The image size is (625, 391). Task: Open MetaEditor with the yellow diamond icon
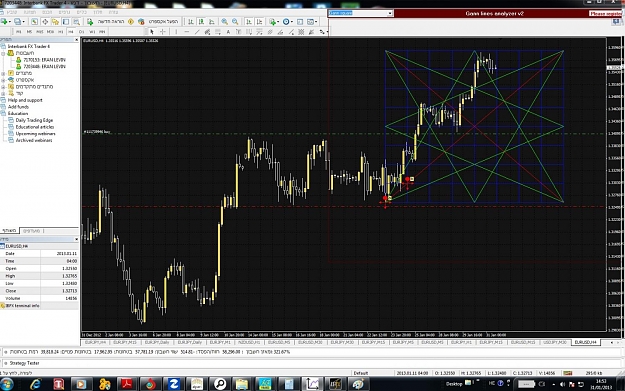(x=131, y=22)
